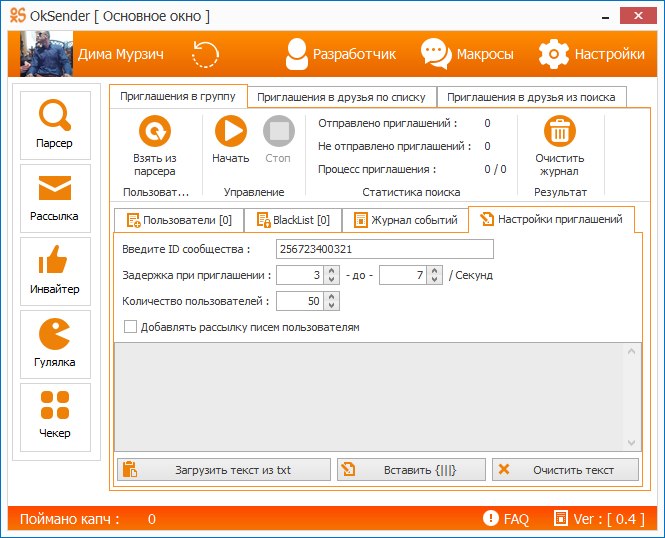Open Приглашения в друзья по списку tab
The height and width of the screenshot is (538, 665).
coord(341,97)
